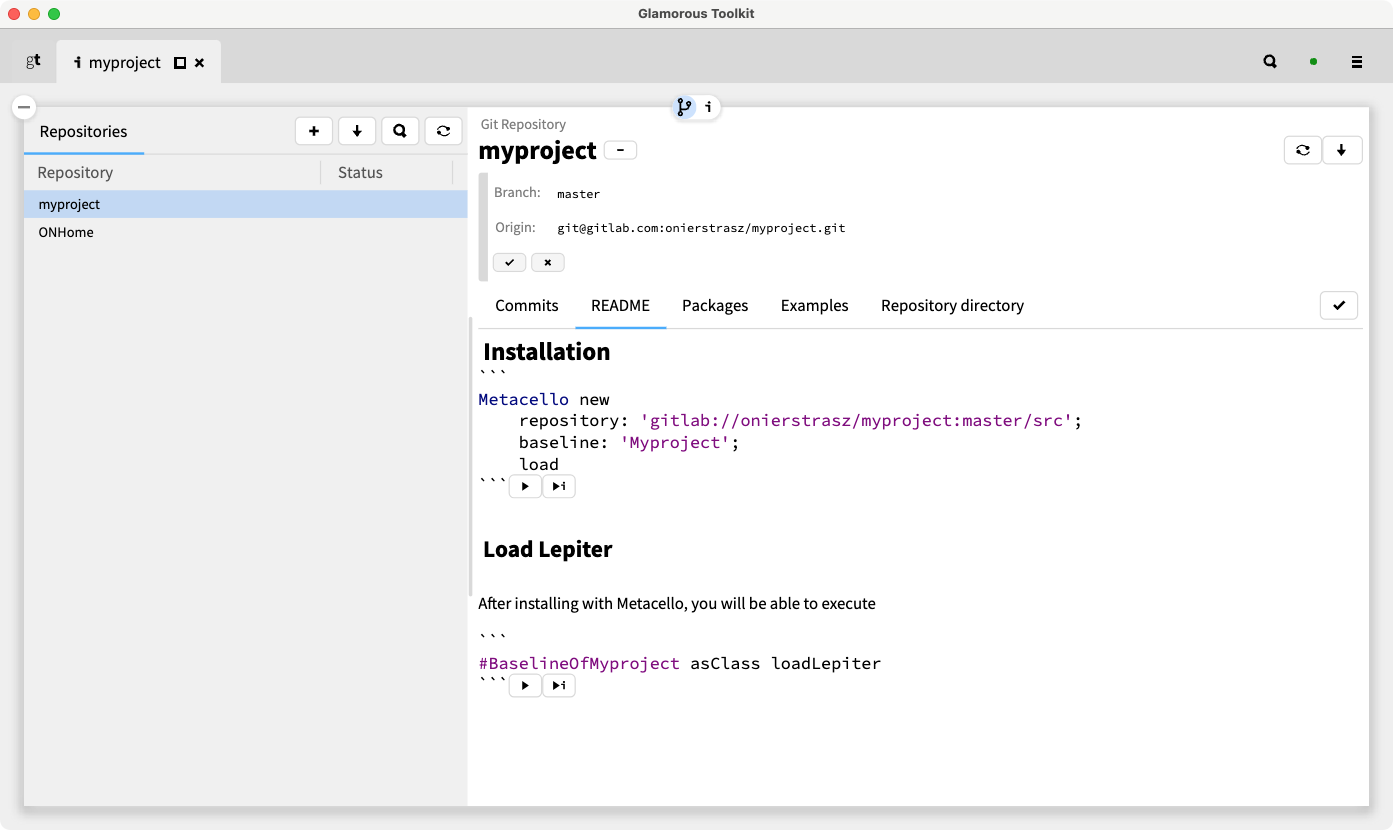Pull changes with the down-arrow button next to myproject refresh

coord(1342,150)
